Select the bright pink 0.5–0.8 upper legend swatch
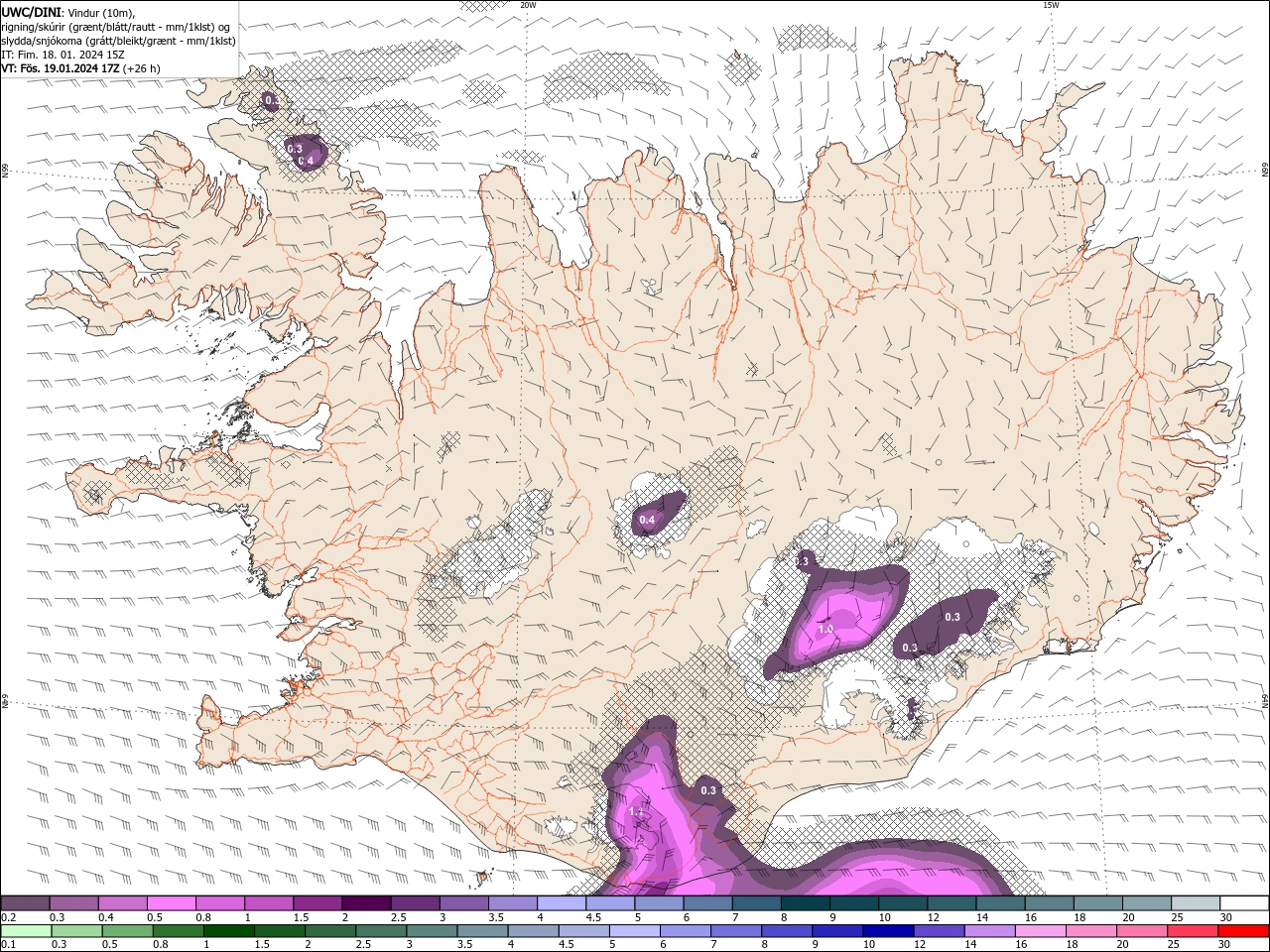The height and width of the screenshot is (952, 1270). click(171, 903)
